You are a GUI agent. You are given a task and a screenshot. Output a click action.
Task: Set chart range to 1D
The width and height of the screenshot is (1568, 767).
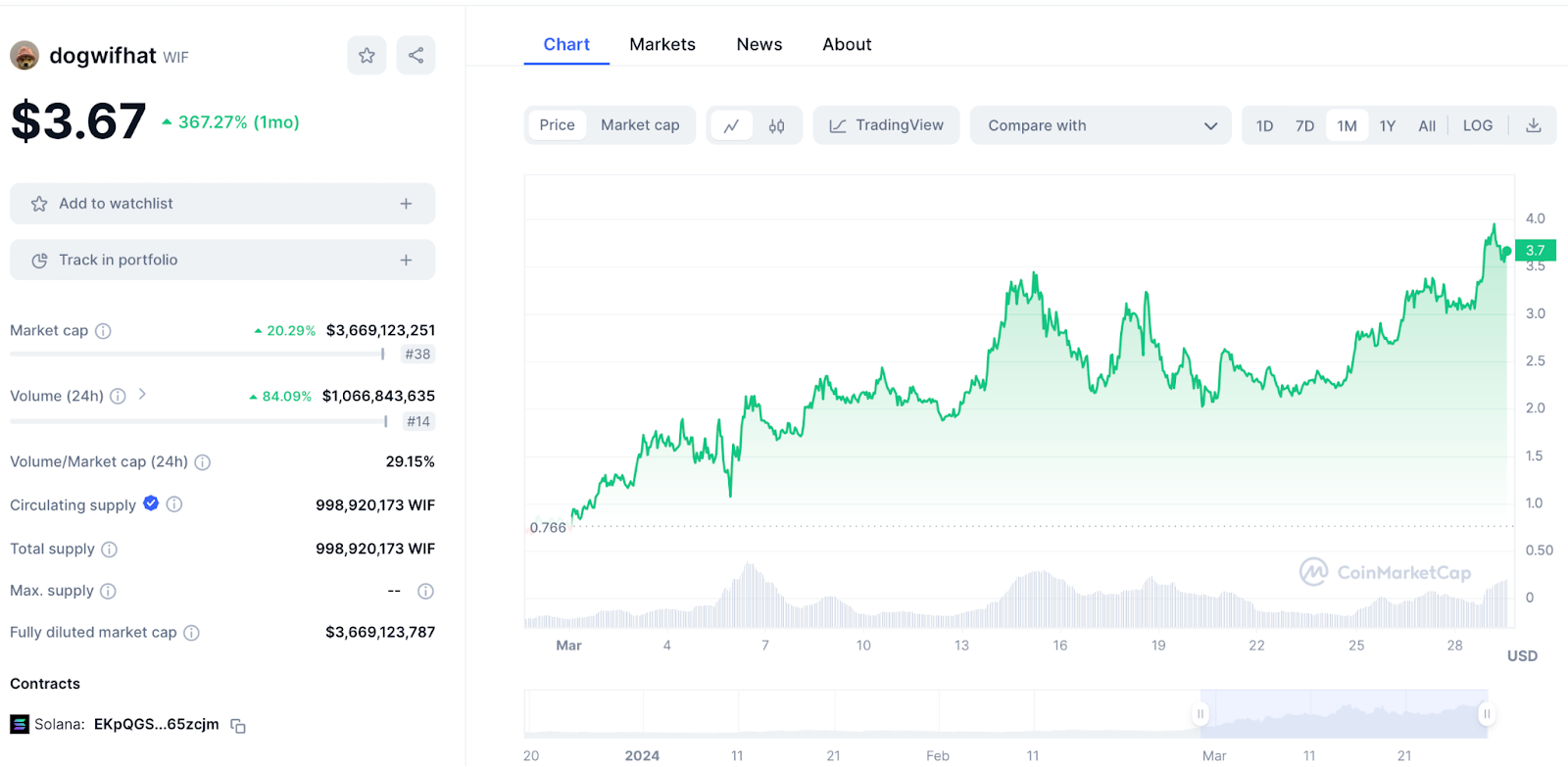[x=1264, y=125]
